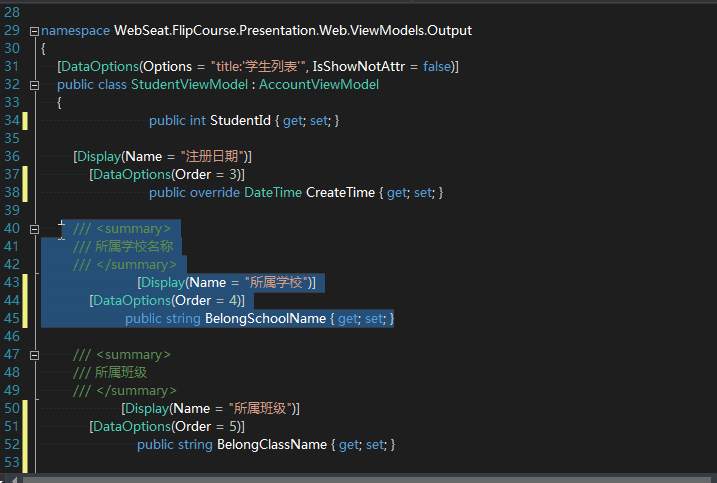The height and width of the screenshot is (483, 717).
Task: Click the StudentId property name
Action: (x=240, y=121)
